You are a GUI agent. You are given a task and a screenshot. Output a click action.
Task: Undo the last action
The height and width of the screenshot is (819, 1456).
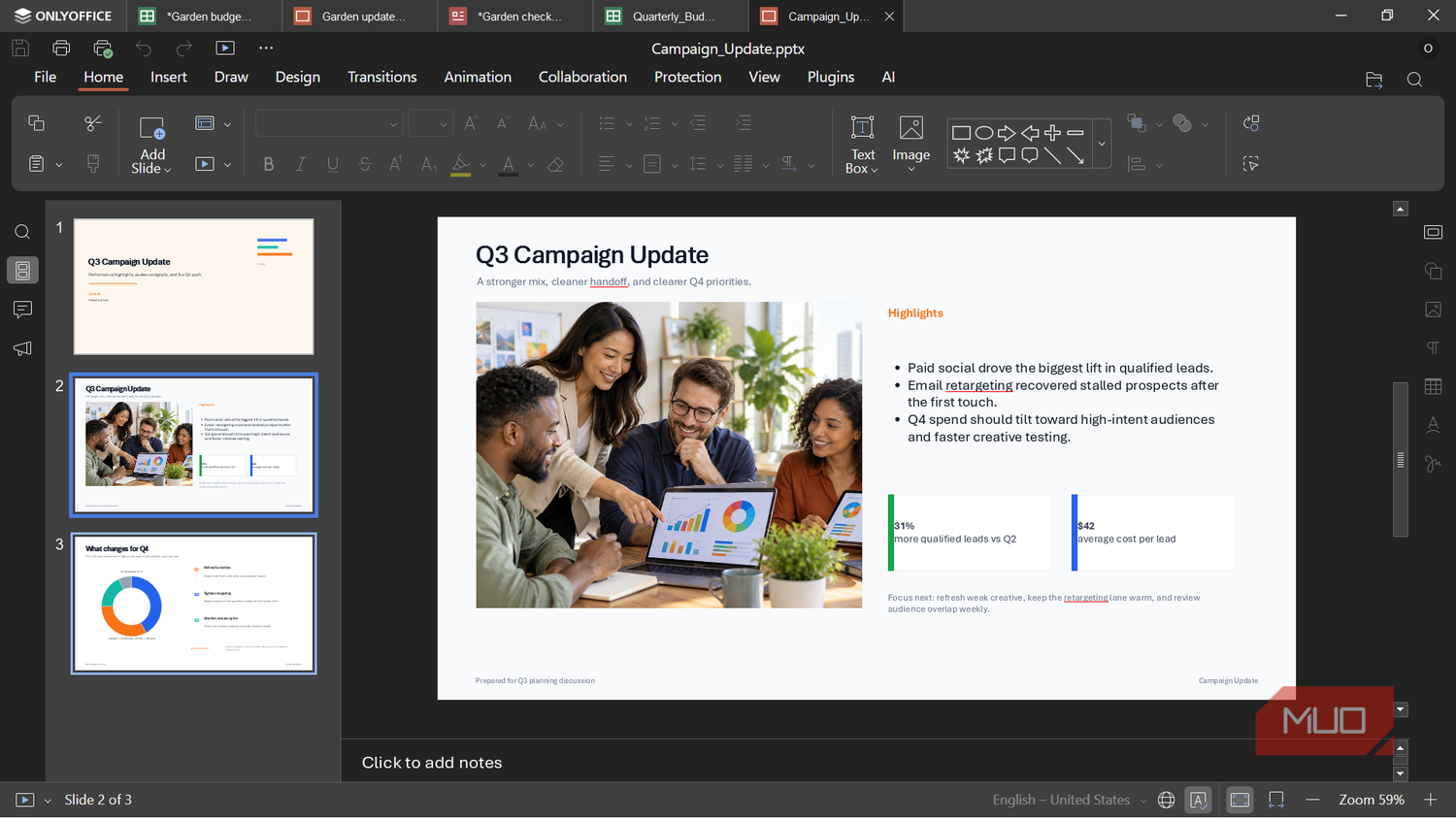pyautogui.click(x=144, y=48)
